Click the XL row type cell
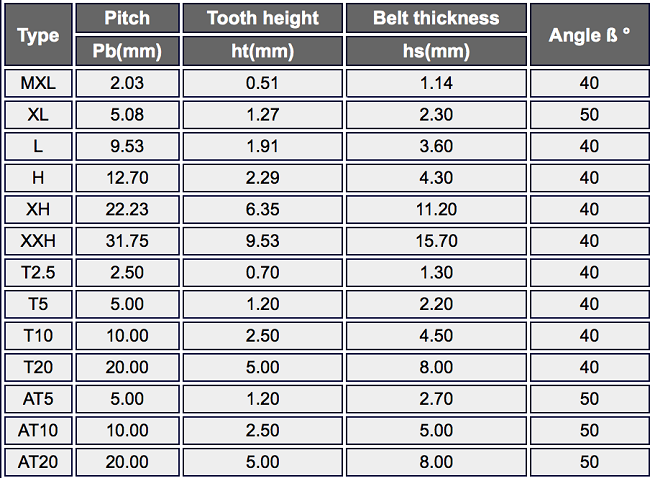650x478 pixels. tap(38, 114)
